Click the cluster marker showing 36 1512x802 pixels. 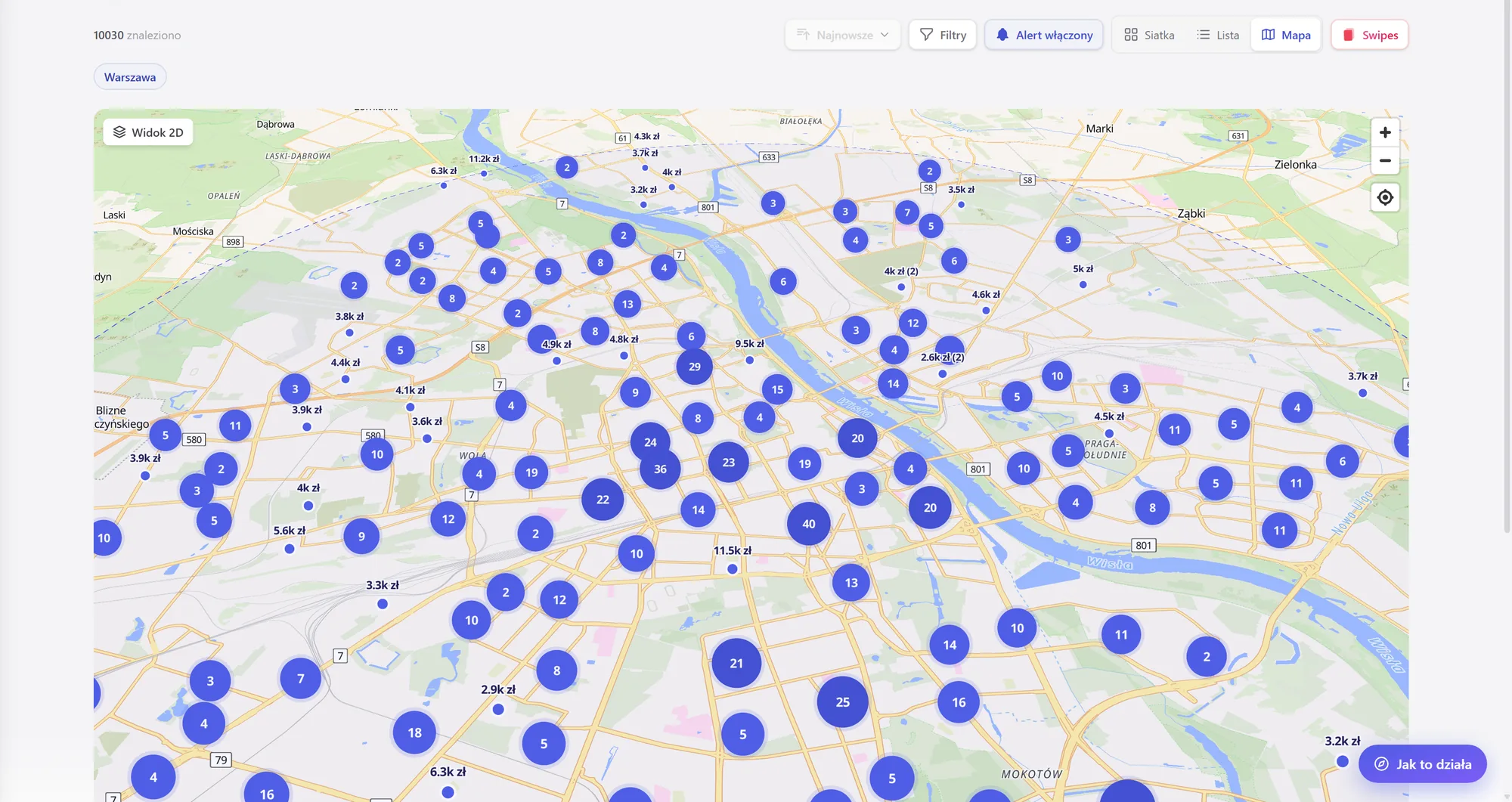660,469
